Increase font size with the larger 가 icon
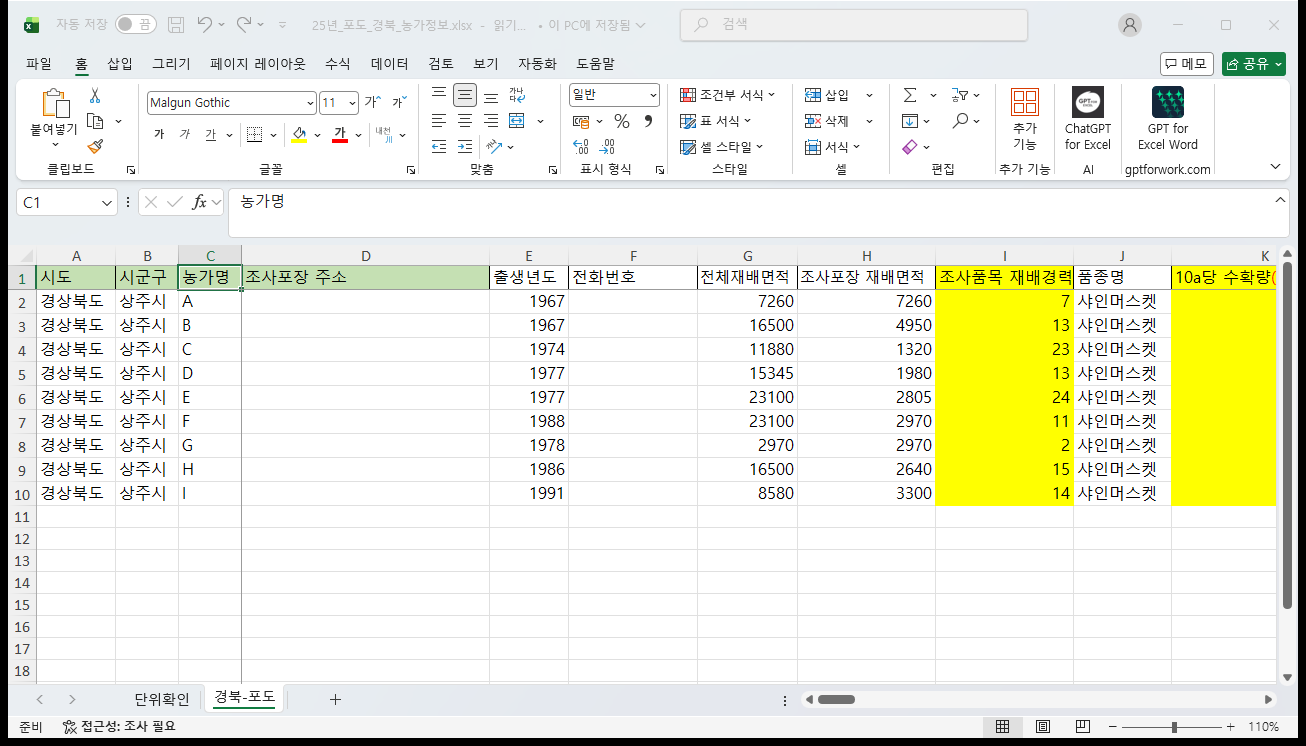This screenshot has width=1306, height=746. point(372,102)
